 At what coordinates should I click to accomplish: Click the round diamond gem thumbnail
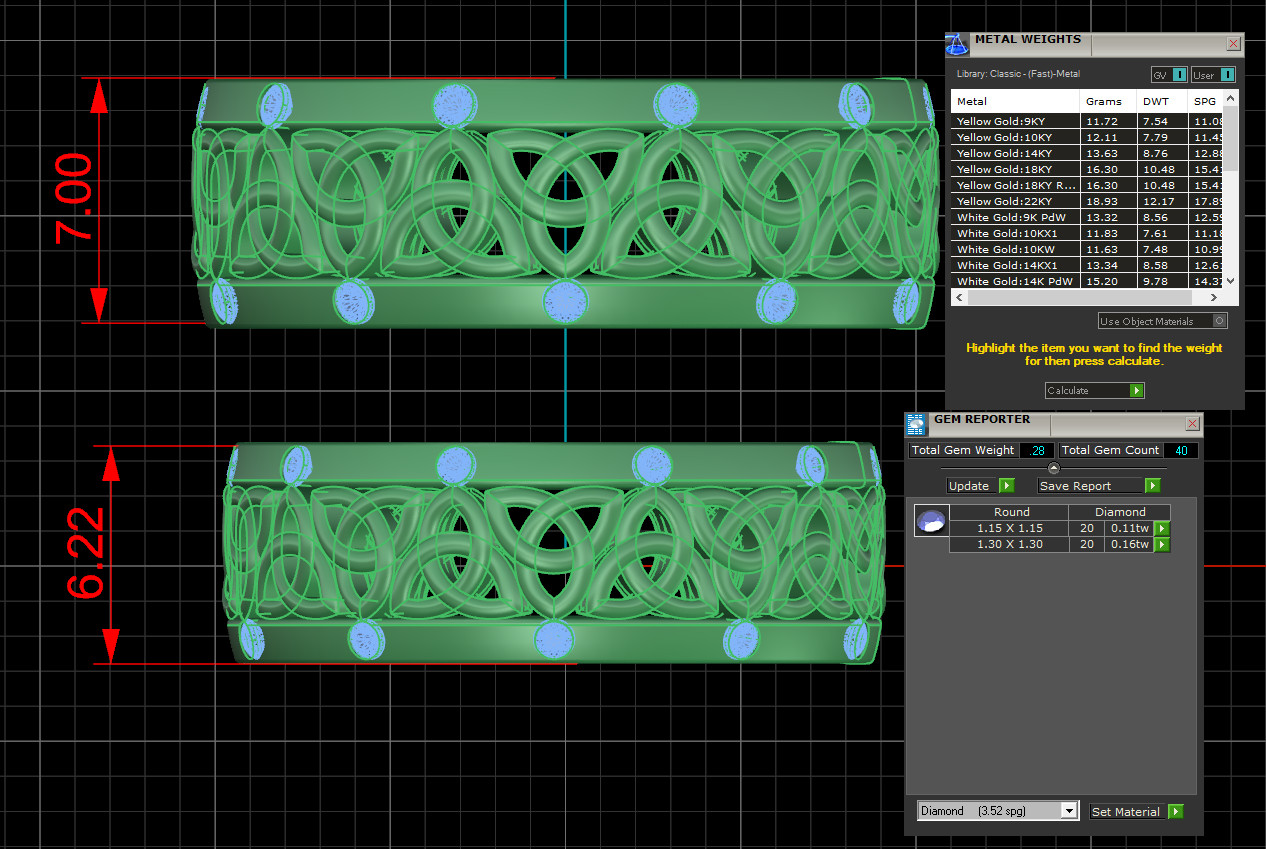[x=931, y=520]
